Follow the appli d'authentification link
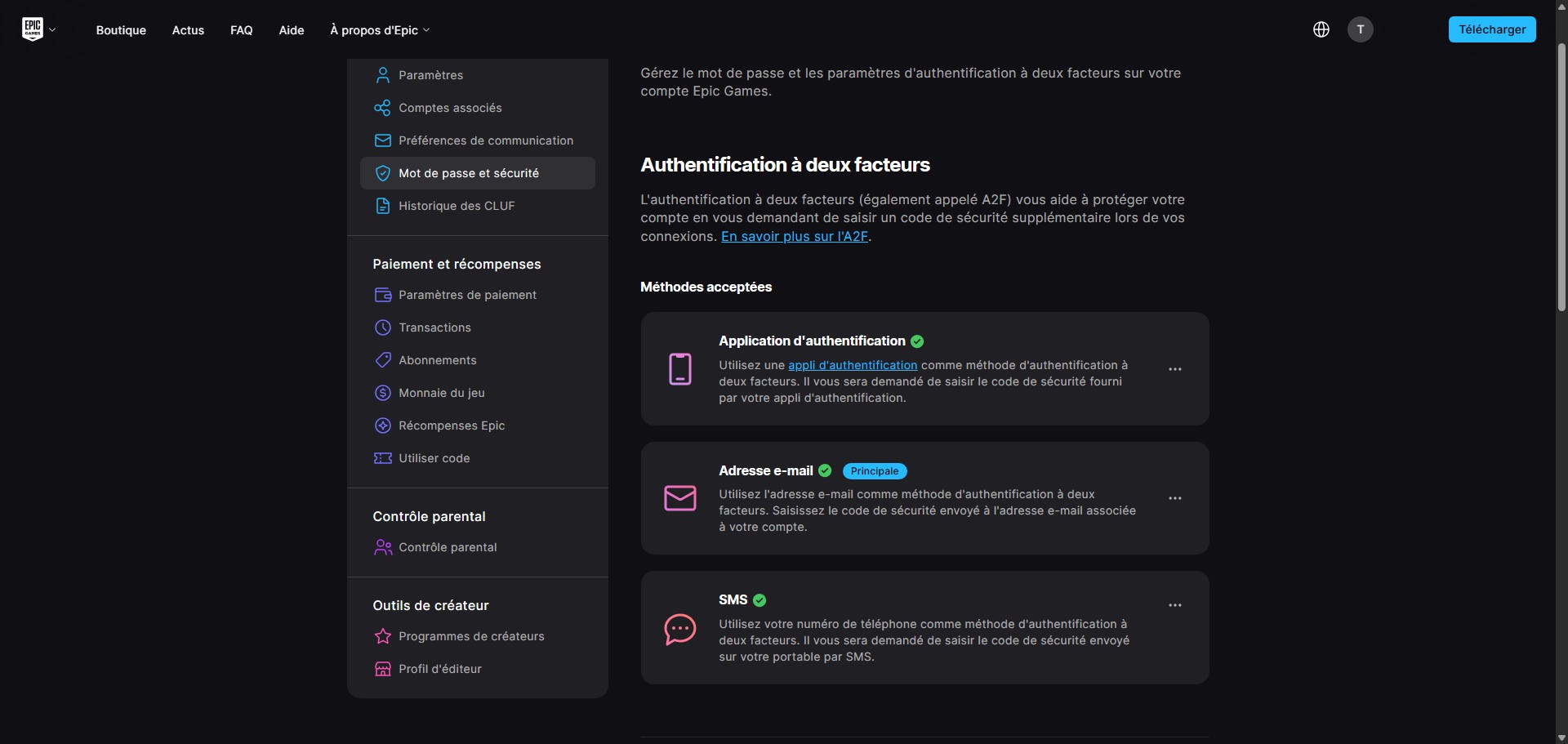Viewport: 1568px width, 744px height. [x=852, y=365]
